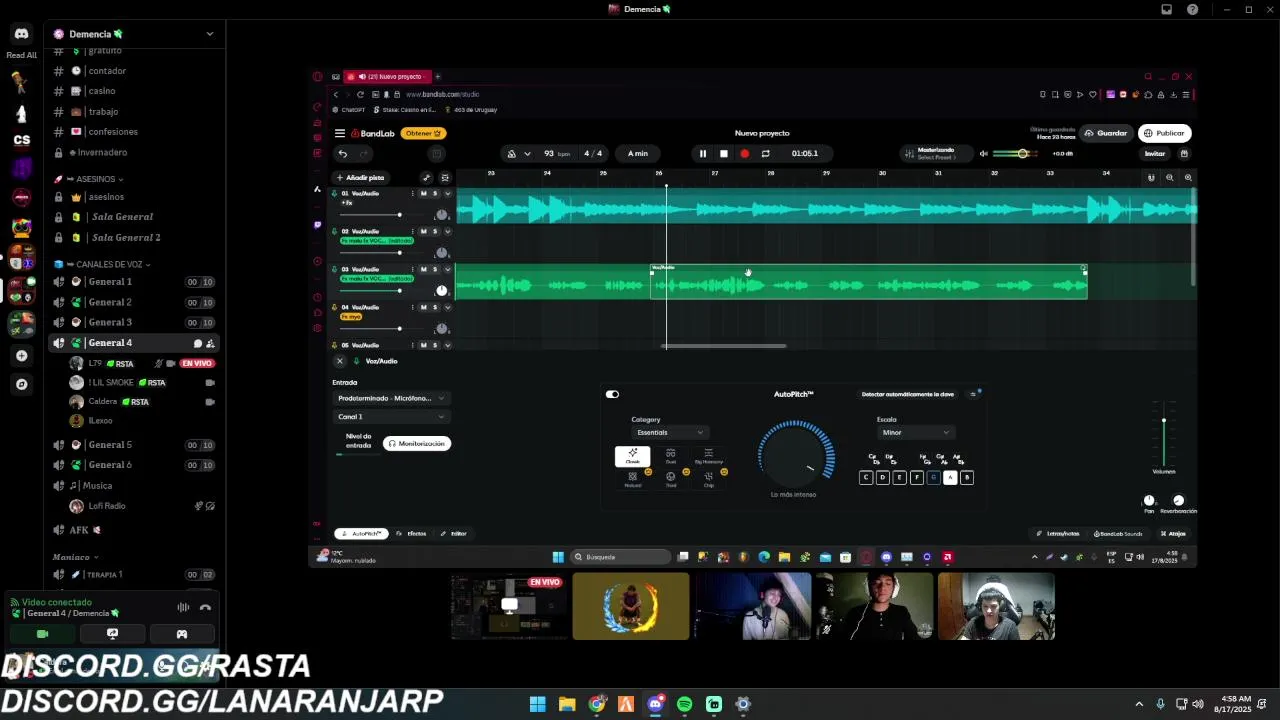Open BandLab Sounds panel
This screenshot has width=1280, height=720.
pos(1118,534)
